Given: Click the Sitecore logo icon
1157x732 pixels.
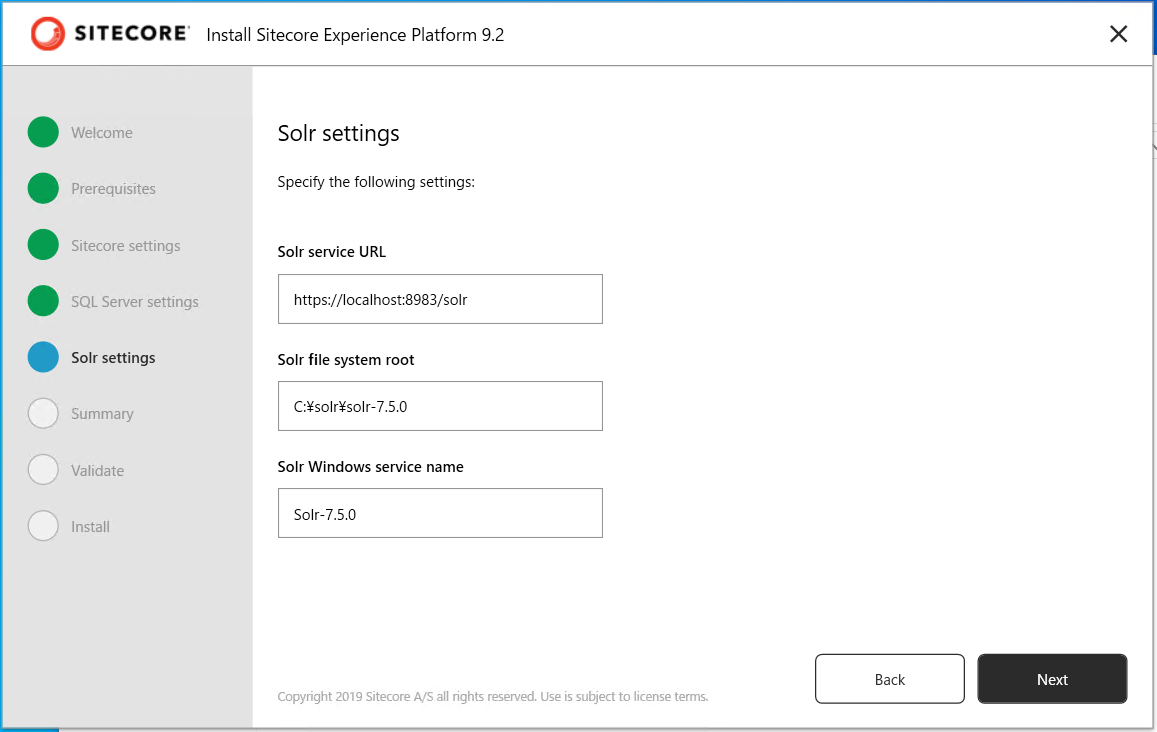Looking at the screenshot, I should pyautogui.click(x=48, y=34).
